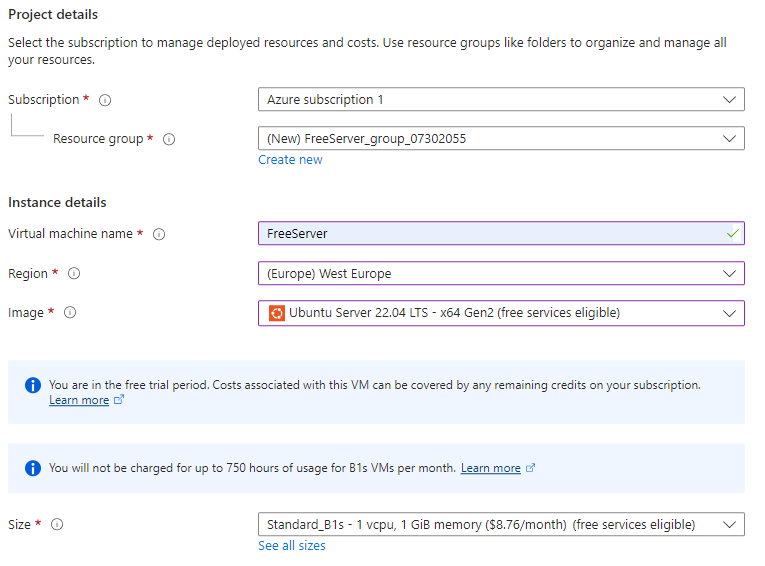Viewport: 765px width, 566px height.
Task: Click the Ubuntu logo in the Image field
Action: (x=277, y=313)
